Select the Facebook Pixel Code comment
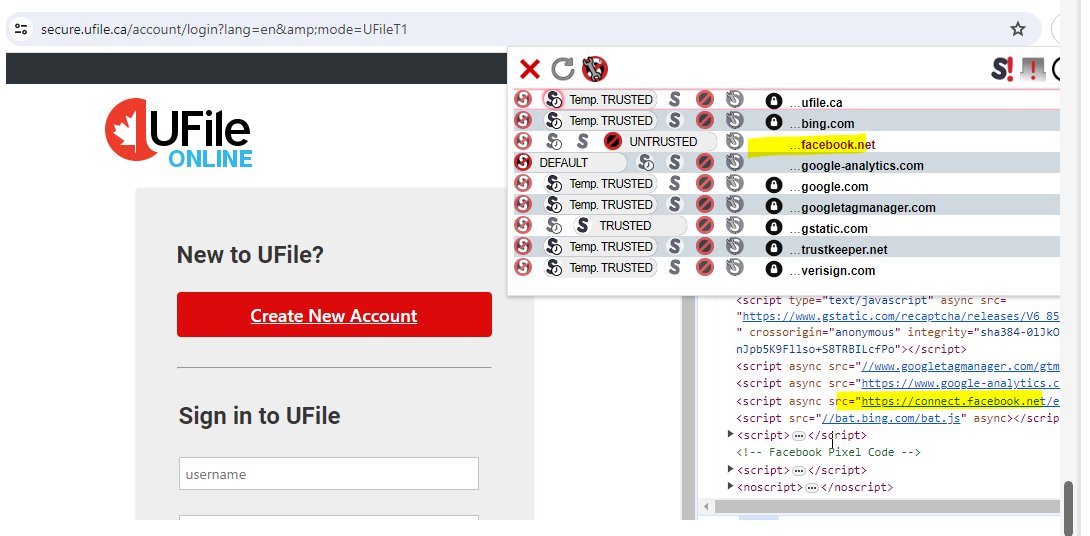 (829, 453)
